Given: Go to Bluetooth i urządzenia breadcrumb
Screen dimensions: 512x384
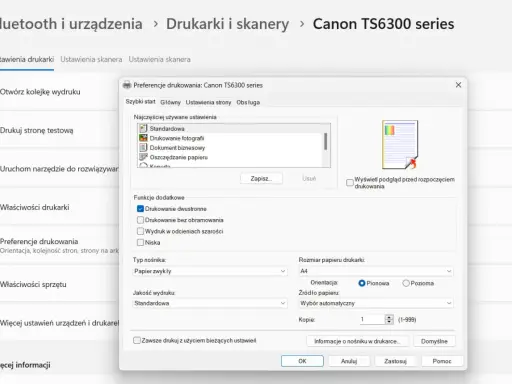Looking at the screenshot, I should (71, 24).
